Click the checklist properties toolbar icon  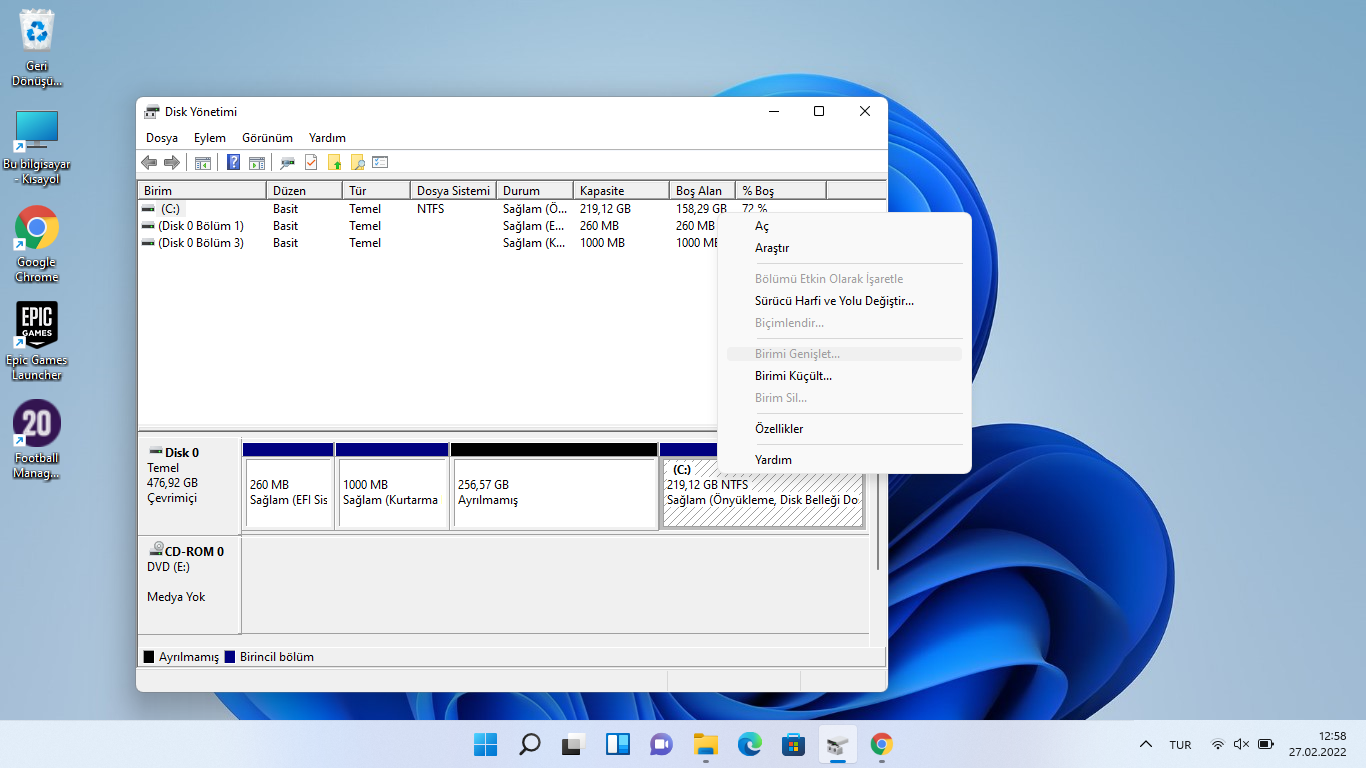tap(380, 162)
